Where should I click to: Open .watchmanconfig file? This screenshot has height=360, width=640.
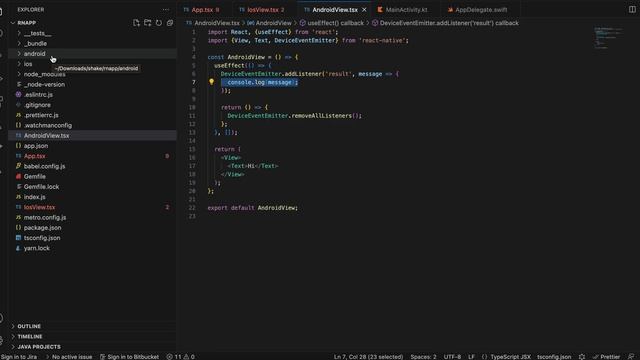click(47, 125)
